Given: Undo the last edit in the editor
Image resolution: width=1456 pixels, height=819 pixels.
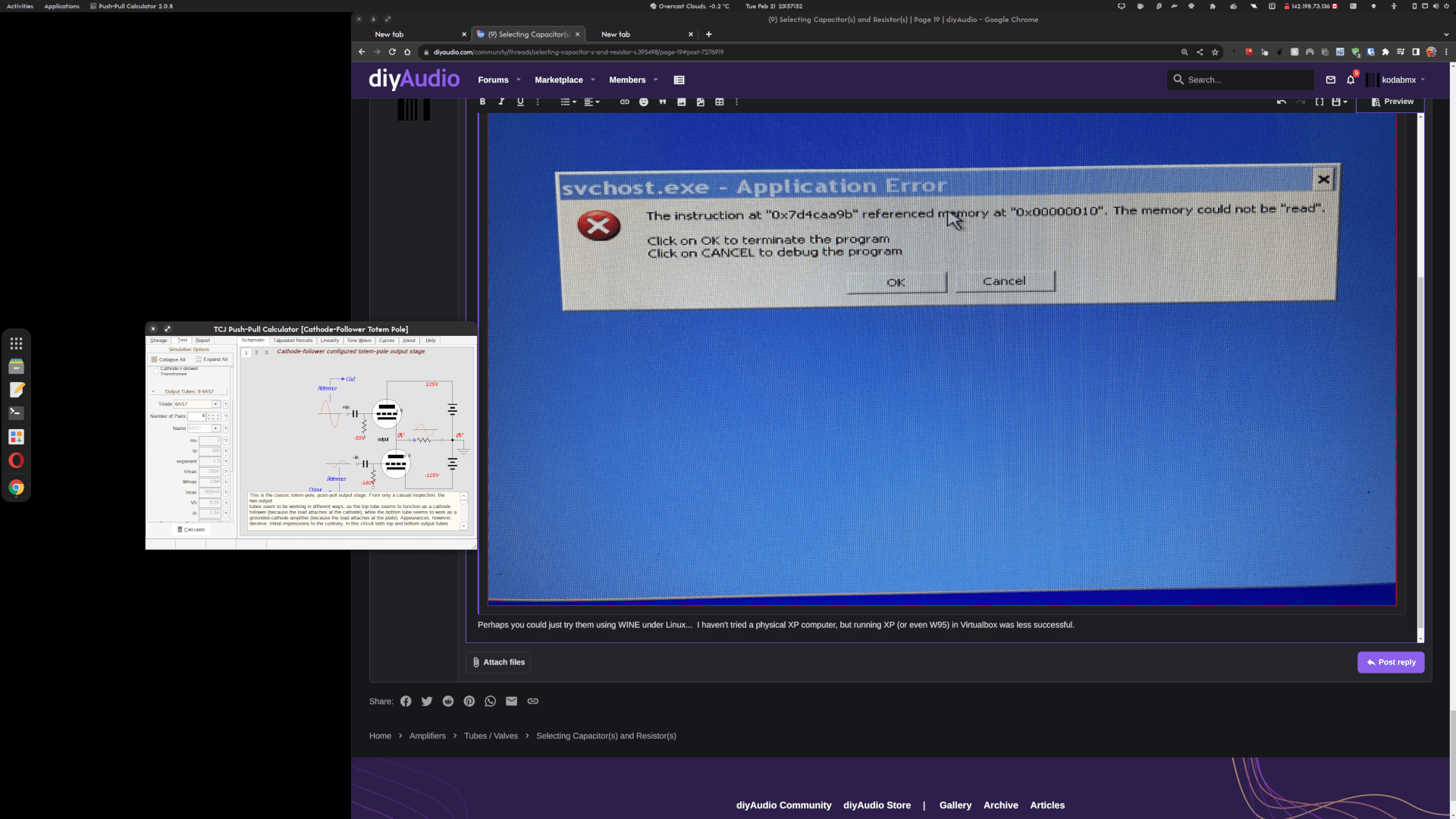Looking at the screenshot, I should pos(1282,102).
